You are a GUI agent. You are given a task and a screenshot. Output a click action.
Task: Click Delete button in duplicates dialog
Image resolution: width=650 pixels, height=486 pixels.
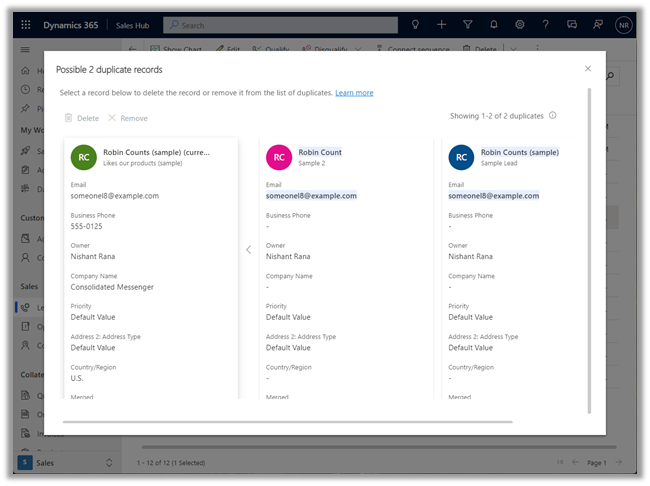[x=81, y=118]
